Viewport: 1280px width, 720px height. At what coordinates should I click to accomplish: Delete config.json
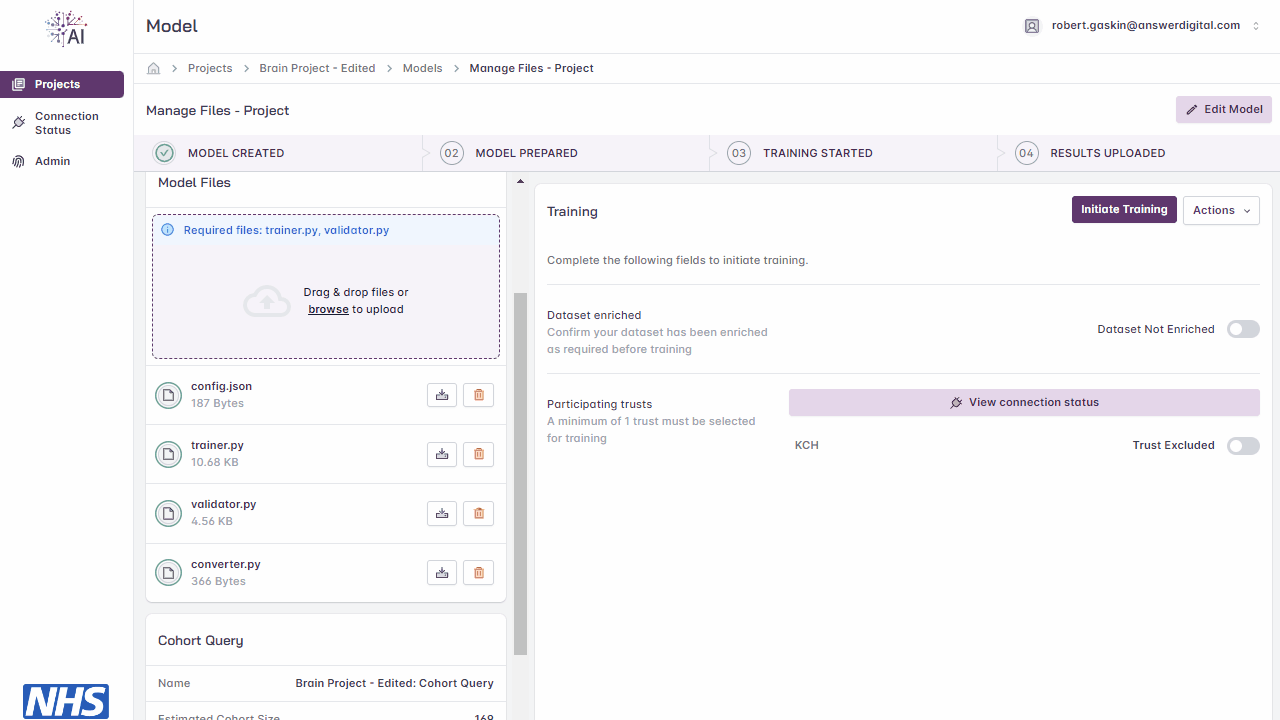[478, 395]
